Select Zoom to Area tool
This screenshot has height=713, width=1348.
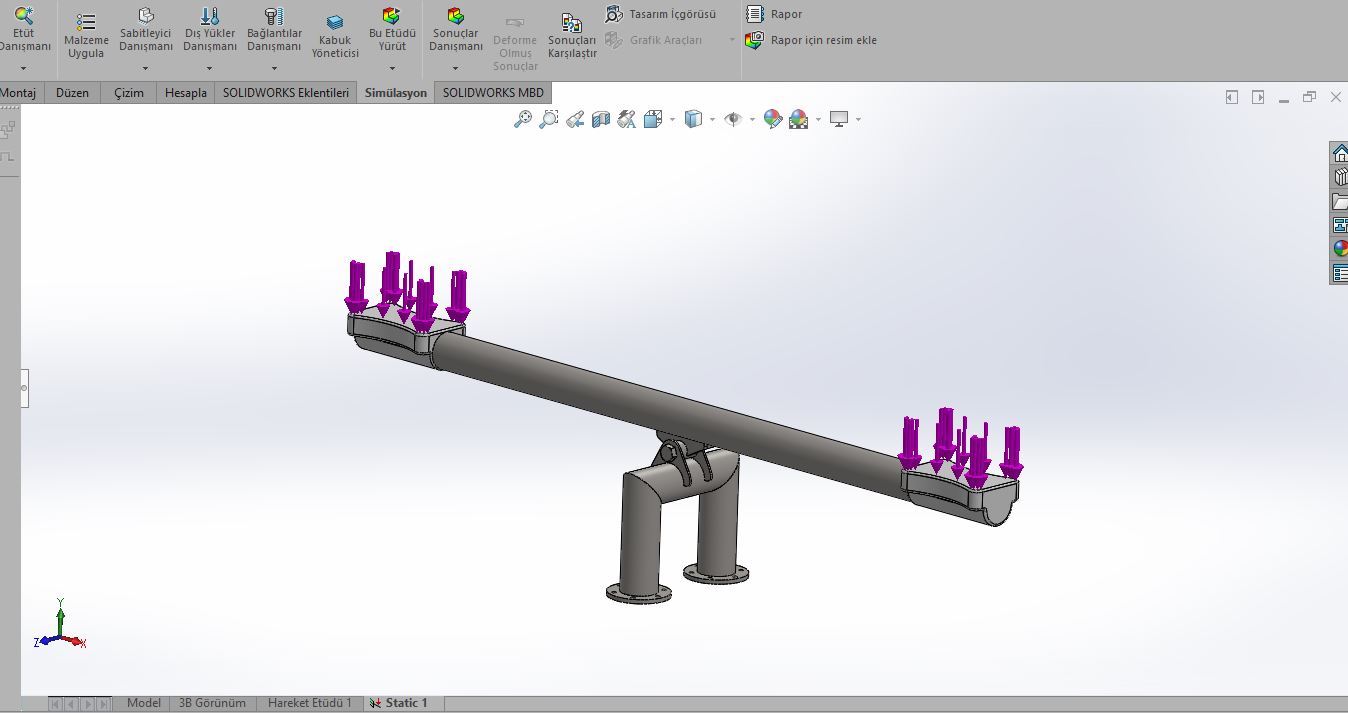[x=548, y=119]
